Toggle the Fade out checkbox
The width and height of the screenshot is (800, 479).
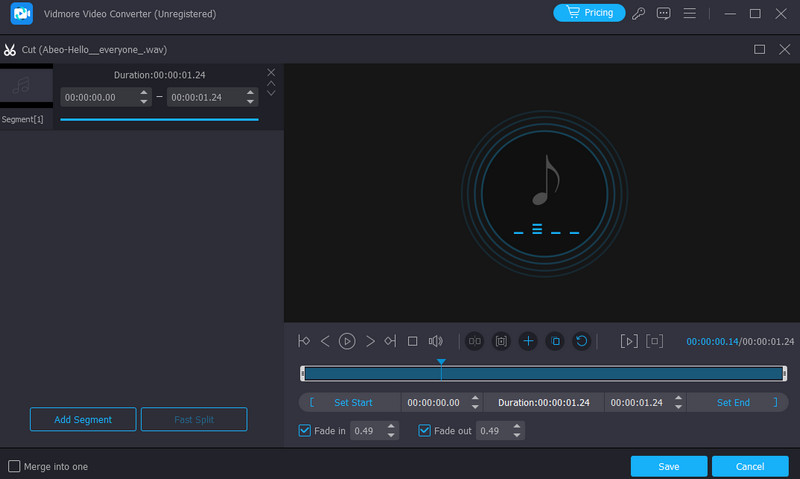[424, 431]
